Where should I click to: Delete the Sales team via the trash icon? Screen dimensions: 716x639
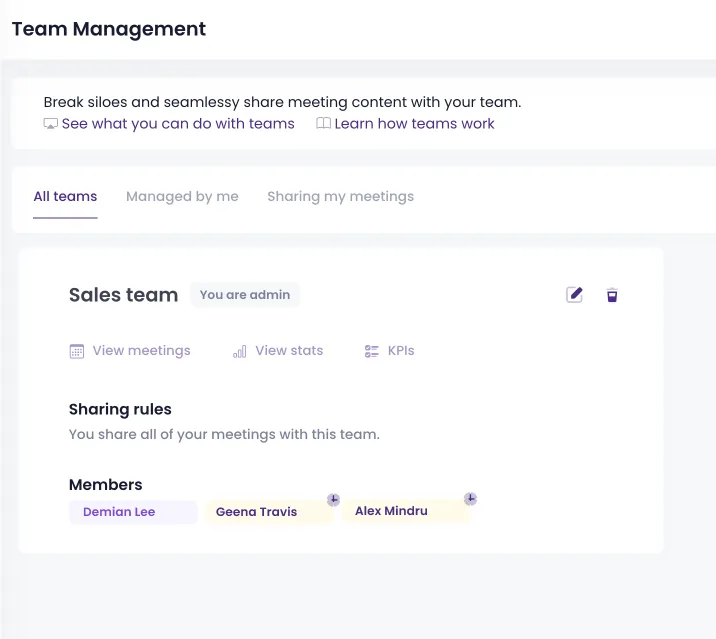coord(612,295)
